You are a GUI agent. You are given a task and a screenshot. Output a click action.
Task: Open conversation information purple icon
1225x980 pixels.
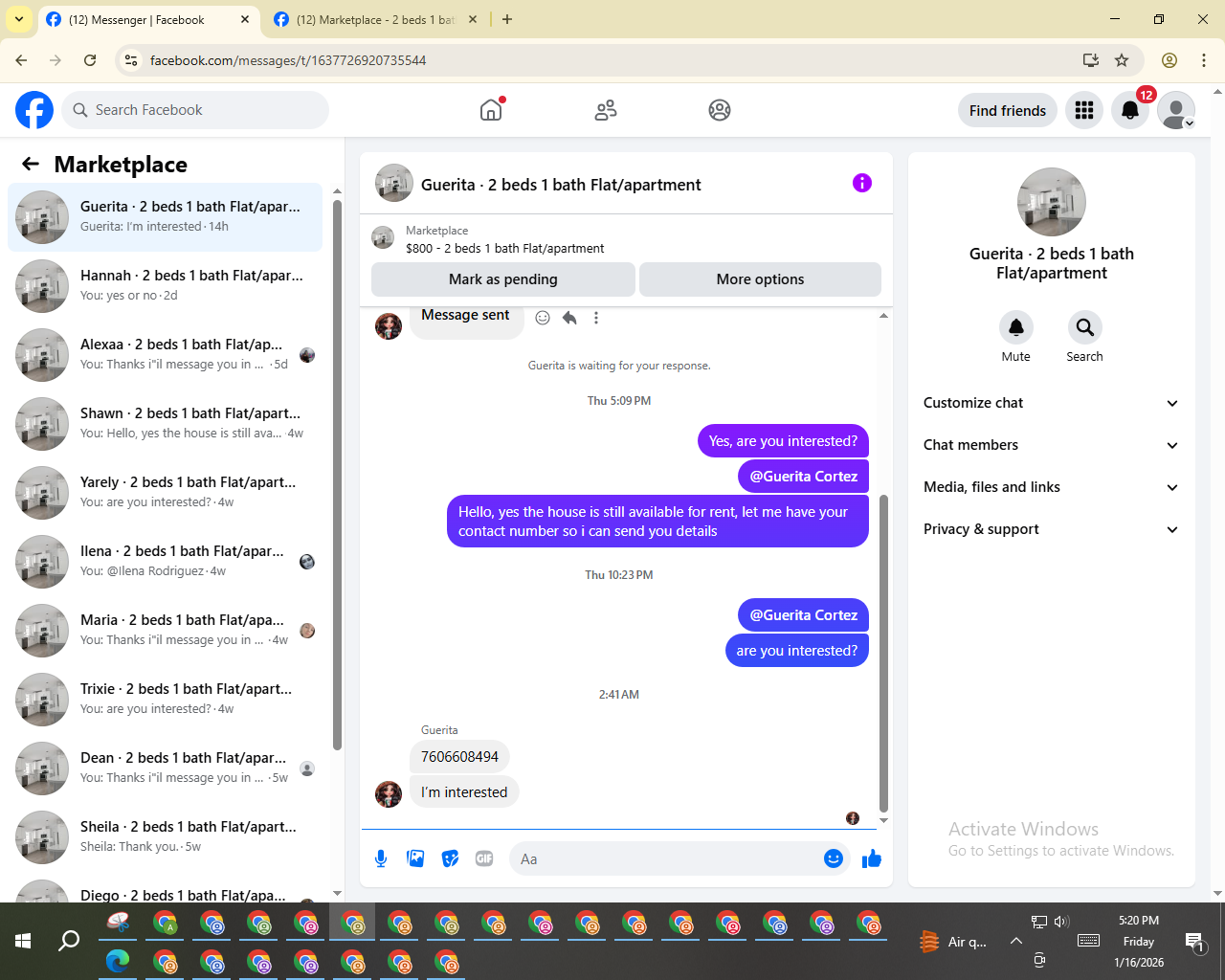click(x=862, y=183)
